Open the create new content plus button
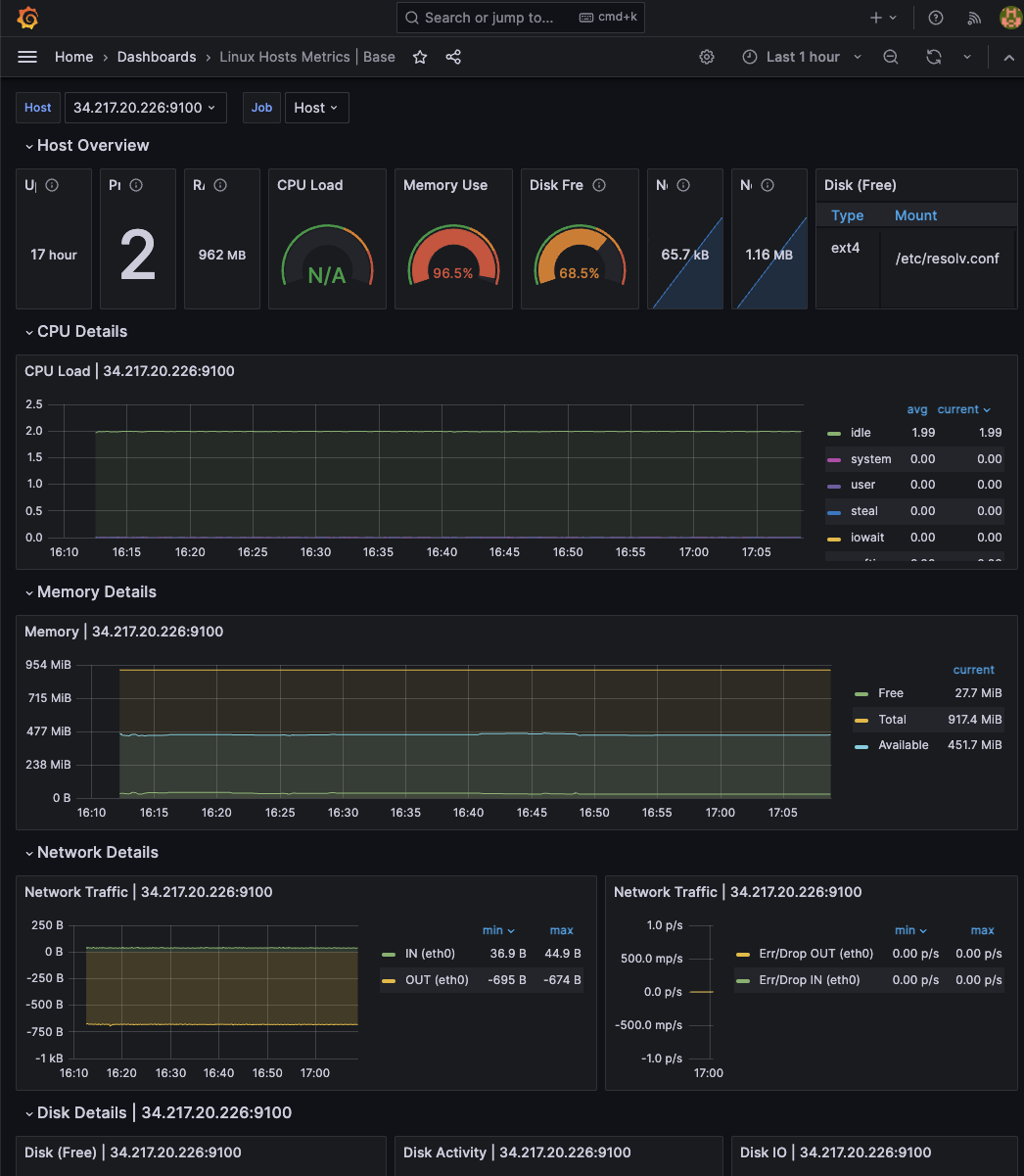This screenshot has width=1024, height=1176. click(878, 17)
